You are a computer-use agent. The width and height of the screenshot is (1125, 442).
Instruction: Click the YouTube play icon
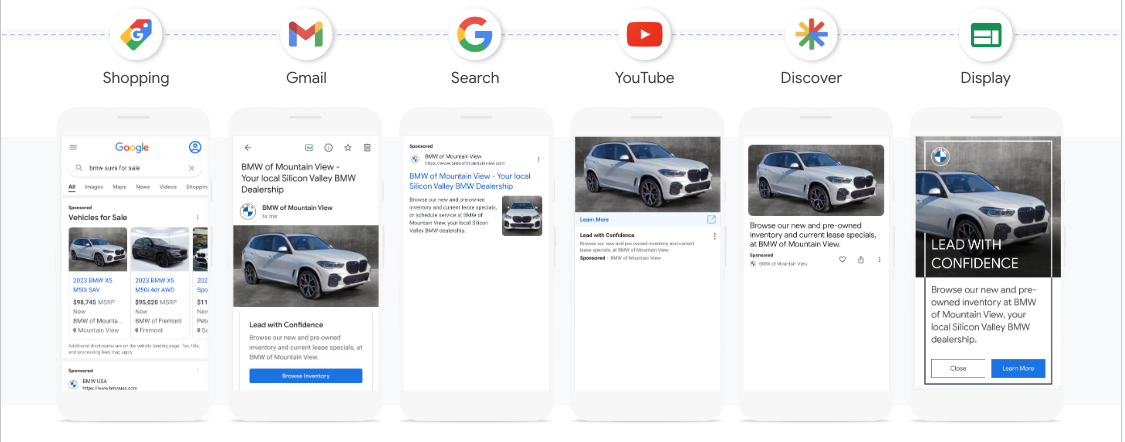(644, 34)
